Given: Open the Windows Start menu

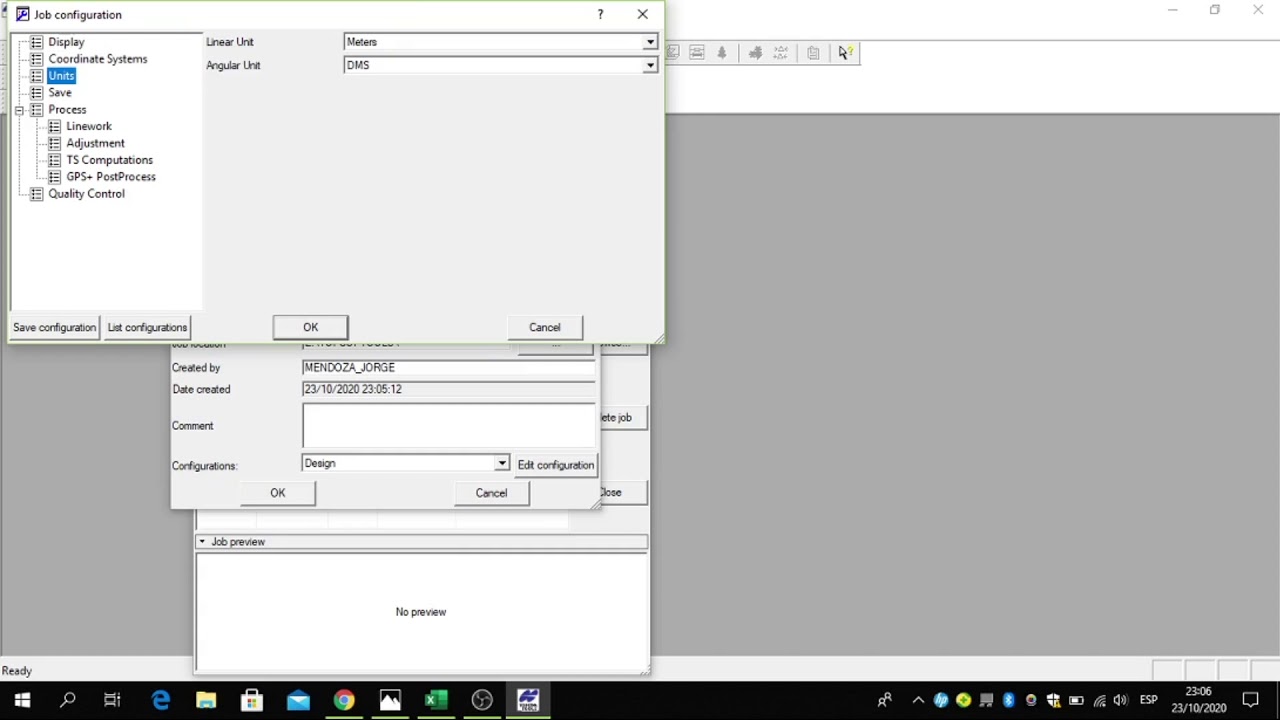Looking at the screenshot, I should click(x=22, y=700).
